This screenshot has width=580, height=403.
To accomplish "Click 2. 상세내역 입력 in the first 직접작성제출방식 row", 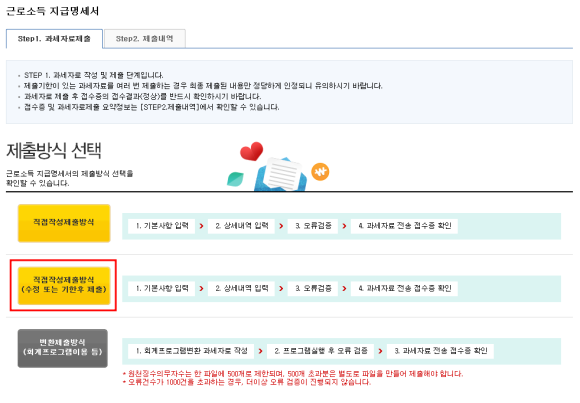I will 242,226.
